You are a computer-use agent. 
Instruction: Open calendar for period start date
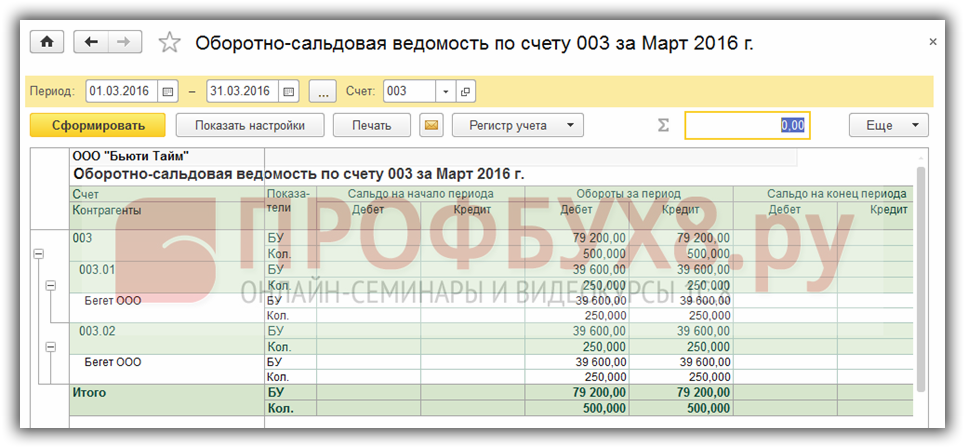[168, 92]
